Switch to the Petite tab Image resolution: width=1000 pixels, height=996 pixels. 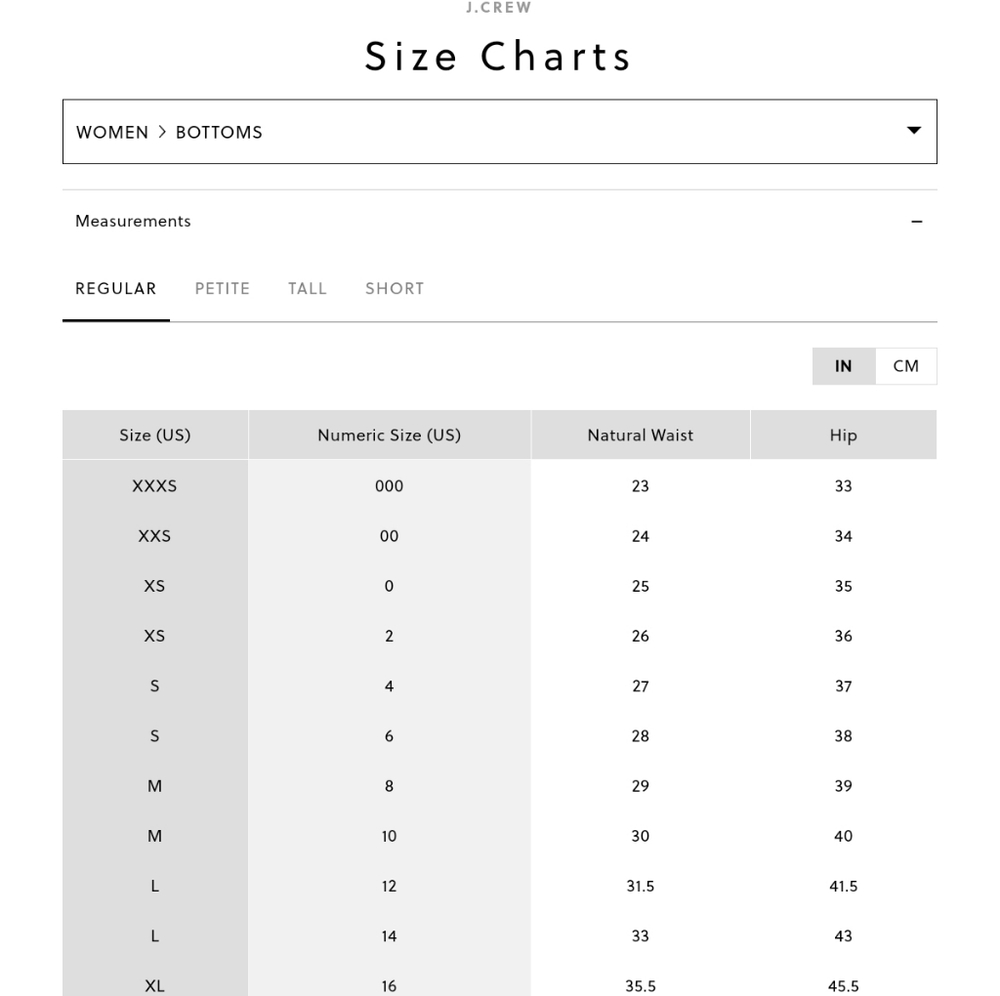(222, 289)
